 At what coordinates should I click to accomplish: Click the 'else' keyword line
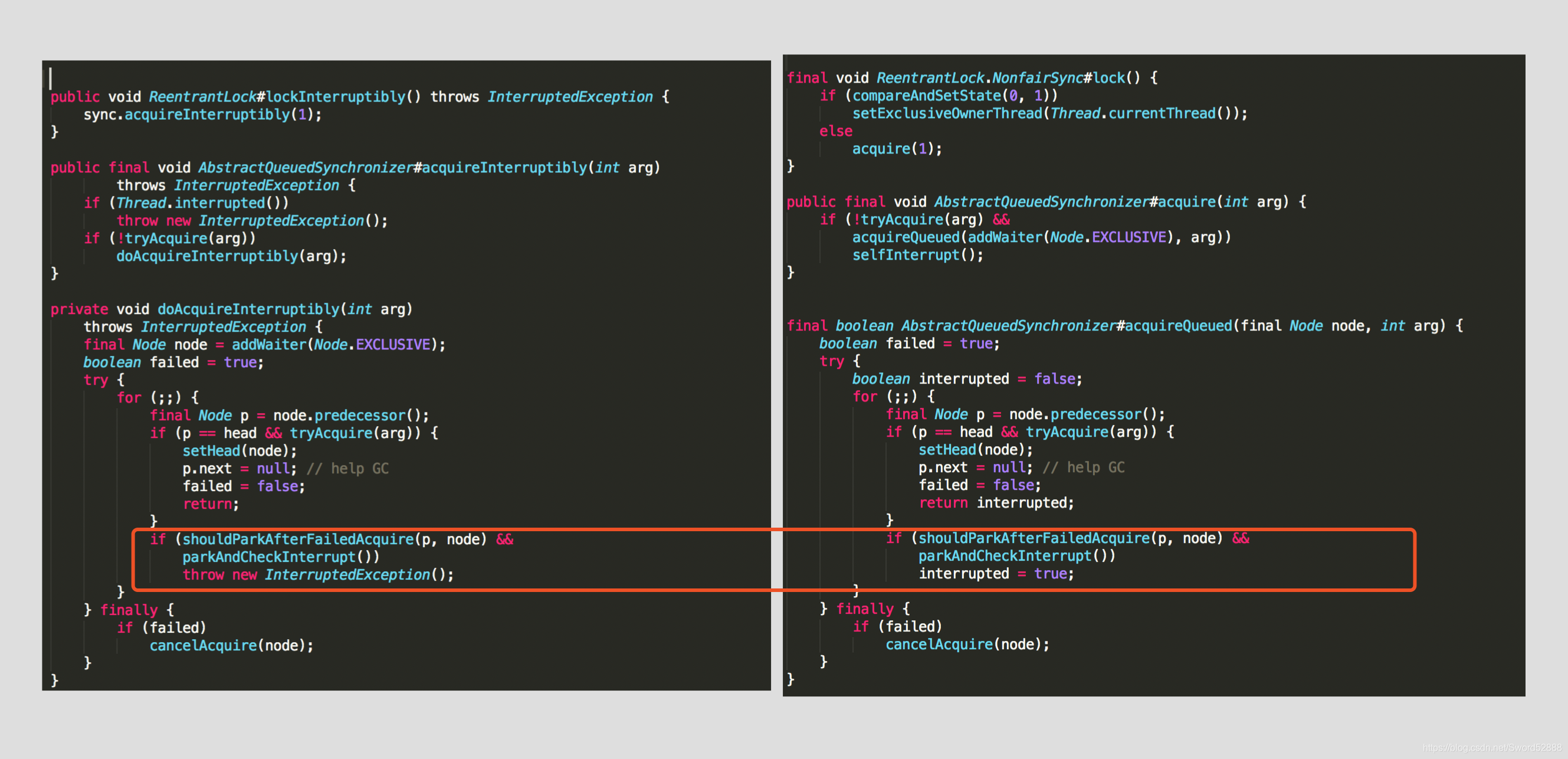(x=835, y=131)
